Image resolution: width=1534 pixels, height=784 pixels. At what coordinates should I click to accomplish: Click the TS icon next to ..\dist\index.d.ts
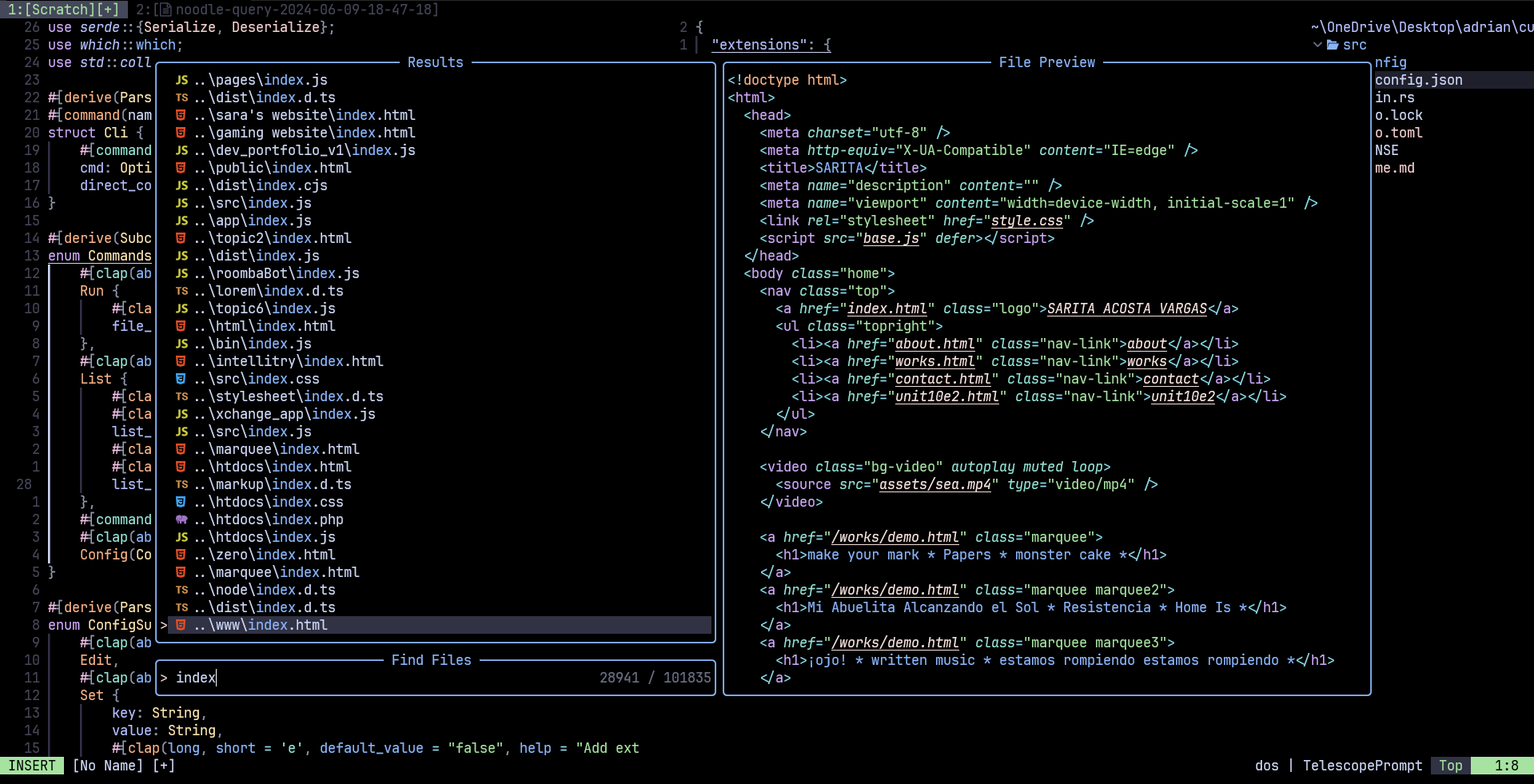[181, 98]
